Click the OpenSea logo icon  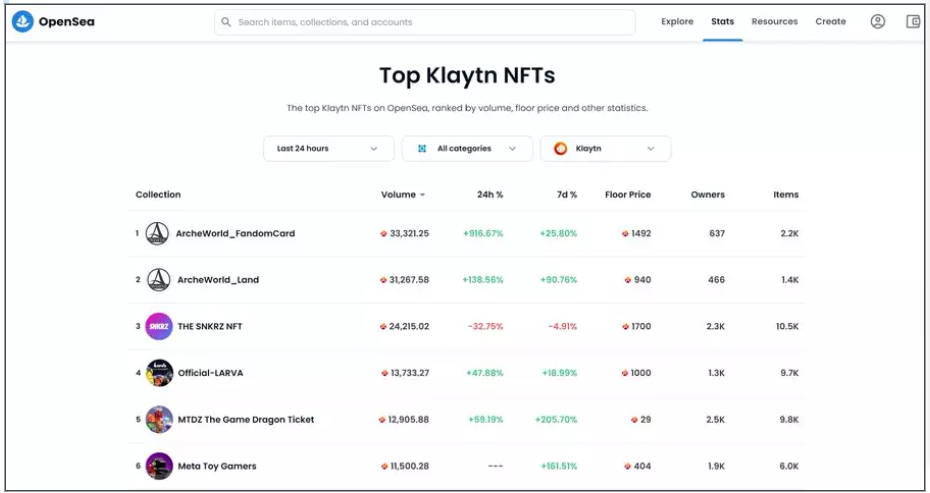point(23,22)
